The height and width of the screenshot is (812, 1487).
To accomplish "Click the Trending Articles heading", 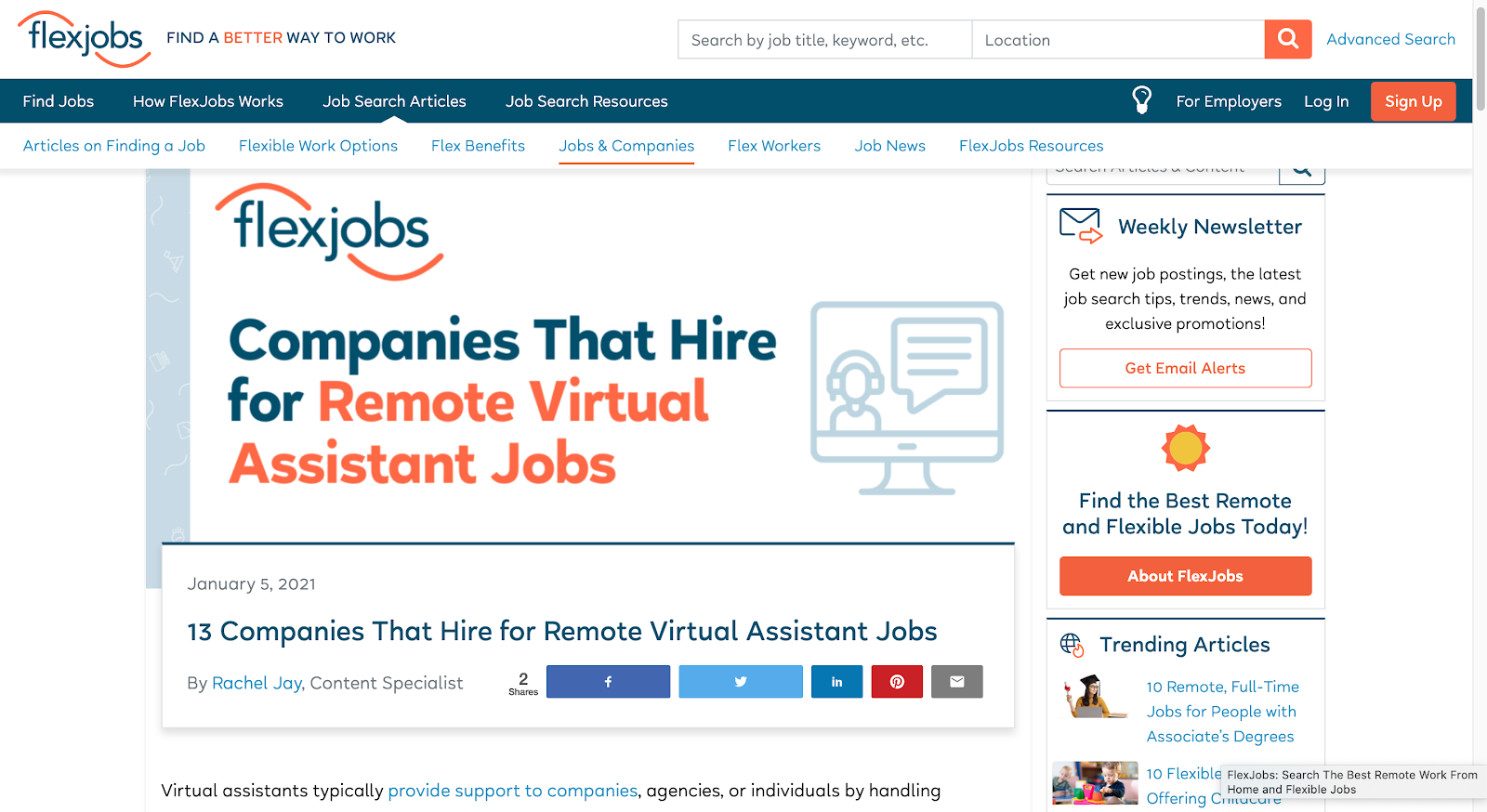I will click(1184, 645).
